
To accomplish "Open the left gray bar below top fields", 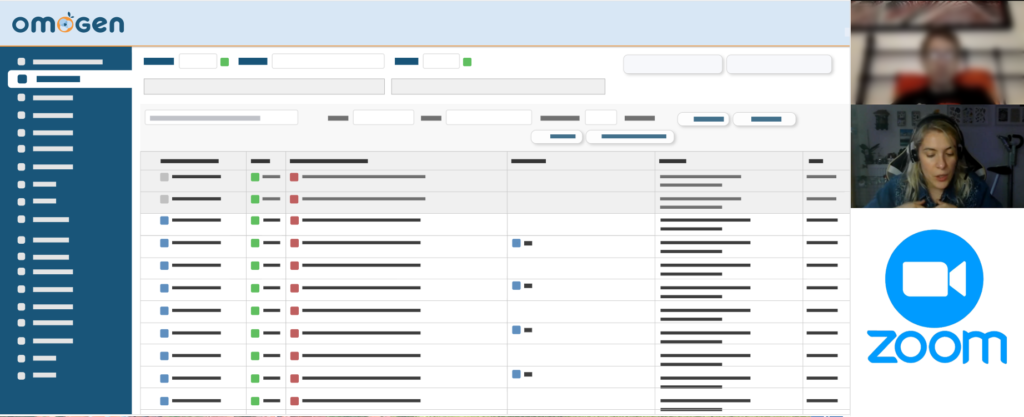I will 264,87.
